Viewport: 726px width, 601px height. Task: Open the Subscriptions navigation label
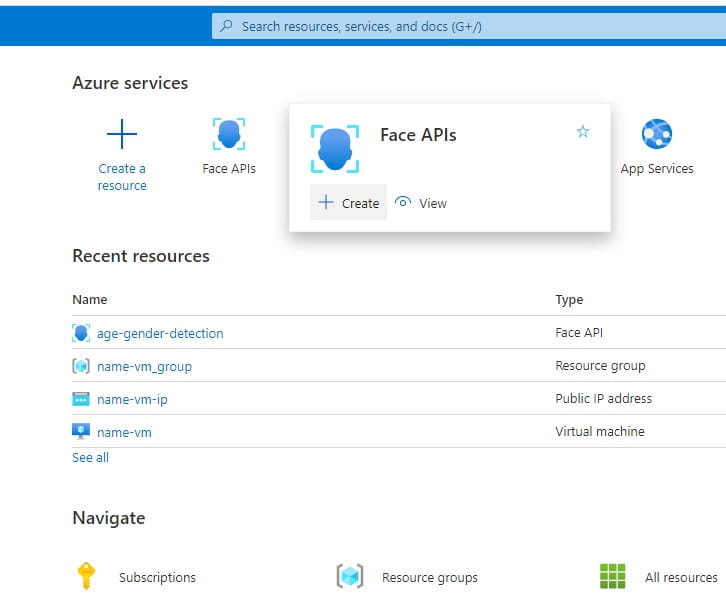[x=157, y=577]
